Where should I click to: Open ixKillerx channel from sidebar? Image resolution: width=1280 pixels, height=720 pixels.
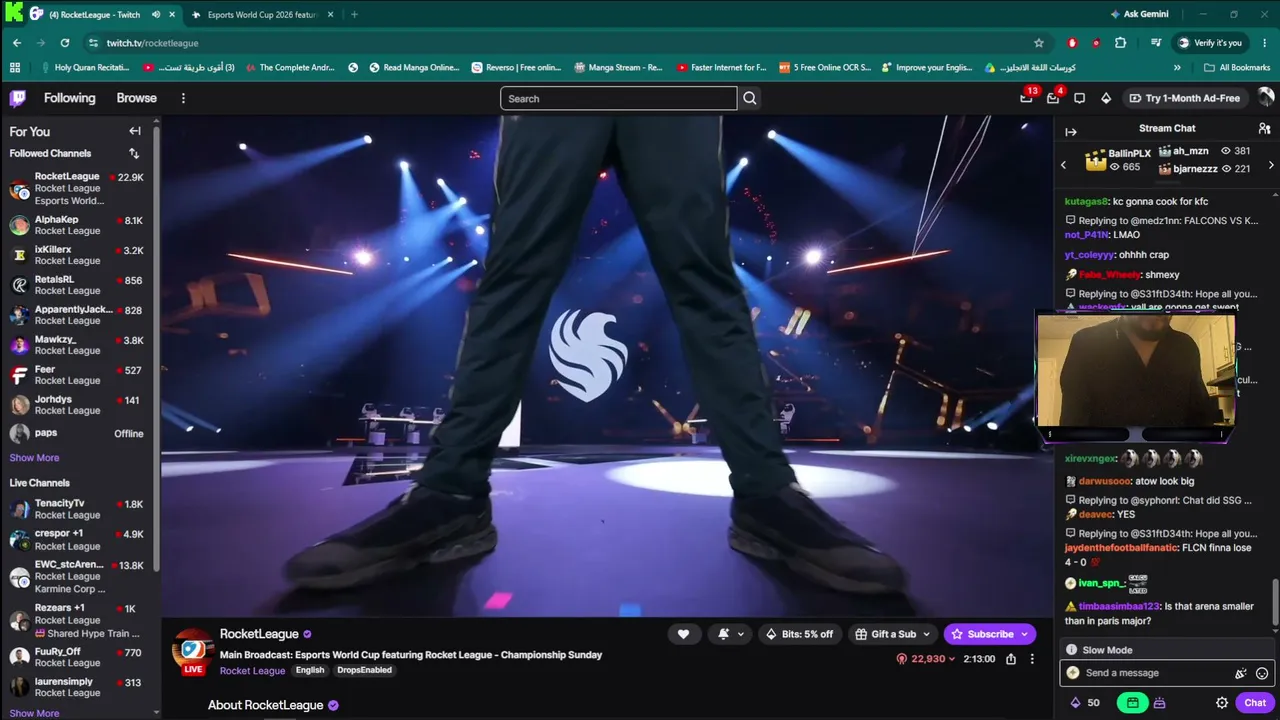point(78,255)
